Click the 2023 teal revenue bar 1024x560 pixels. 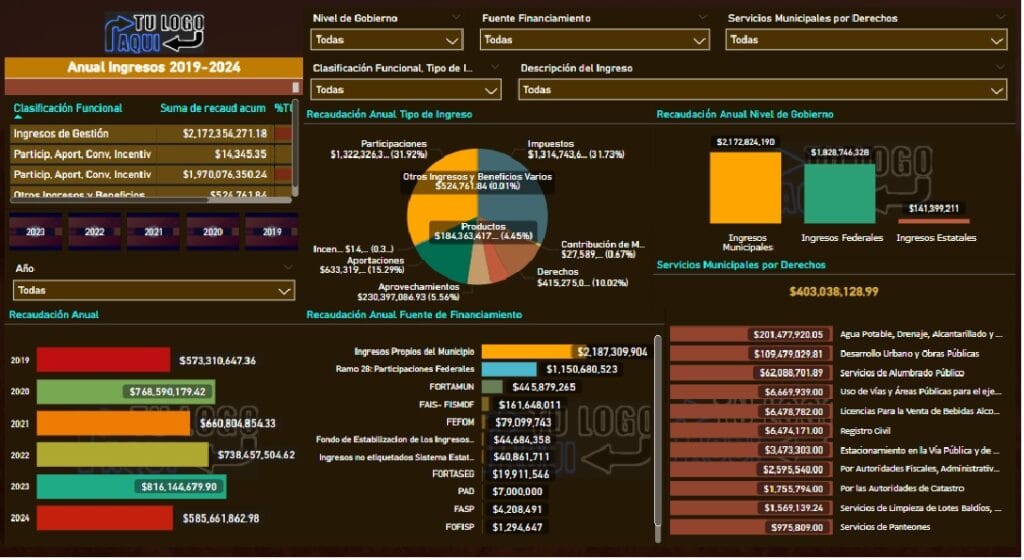pyautogui.click(x=131, y=486)
